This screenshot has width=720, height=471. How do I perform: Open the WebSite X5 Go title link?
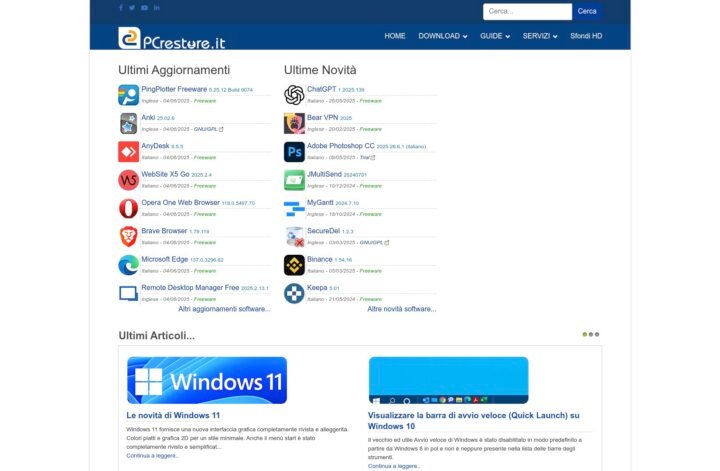click(165, 174)
